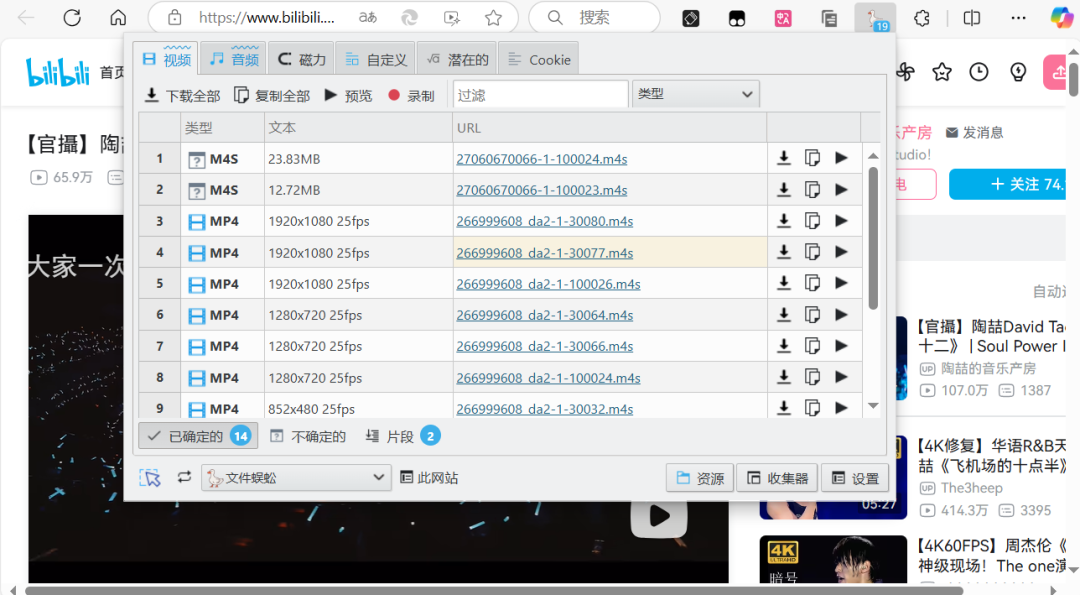Image resolution: width=1080 pixels, height=595 pixels.
Task: Copy the first M4S URL using its copy icon
Action: [x=812, y=158]
